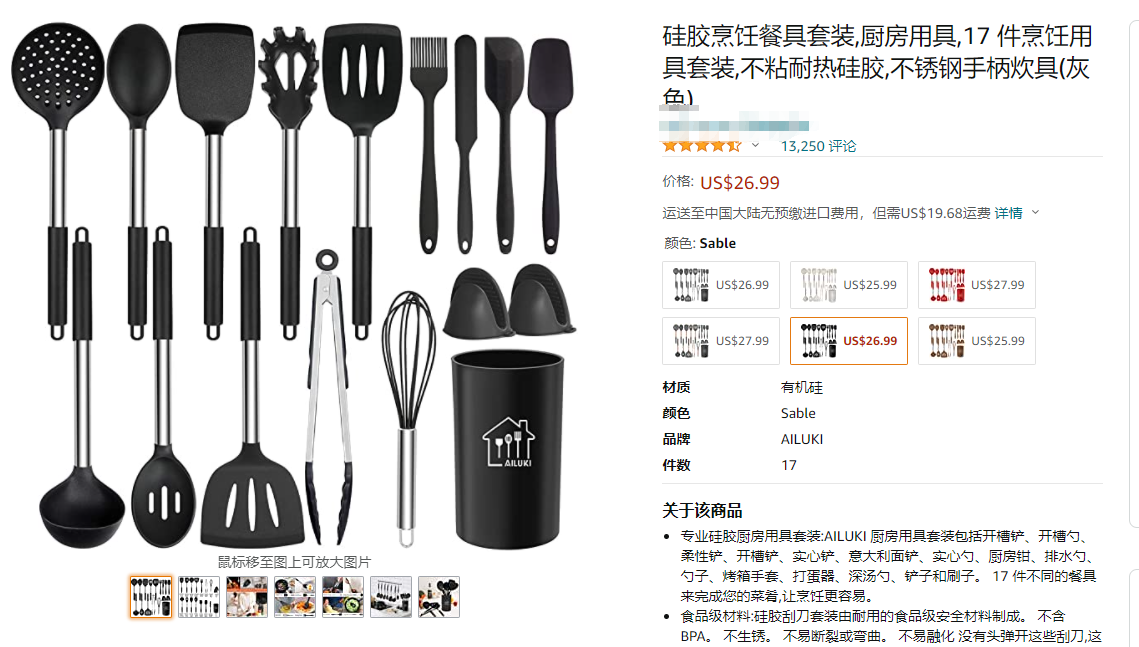Screen dimensions: 1139x647
Task: Choose the red variant priced US$27.99
Action: coord(976,285)
